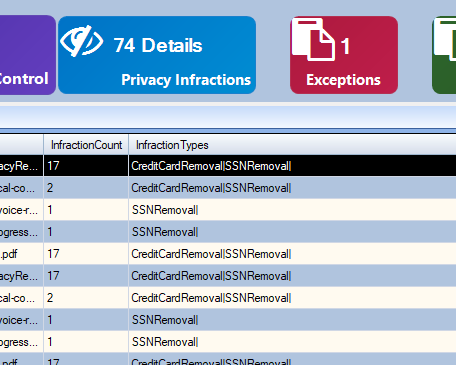
Task: Select first voice-r row with SSNRemoval
Action: click(x=228, y=210)
